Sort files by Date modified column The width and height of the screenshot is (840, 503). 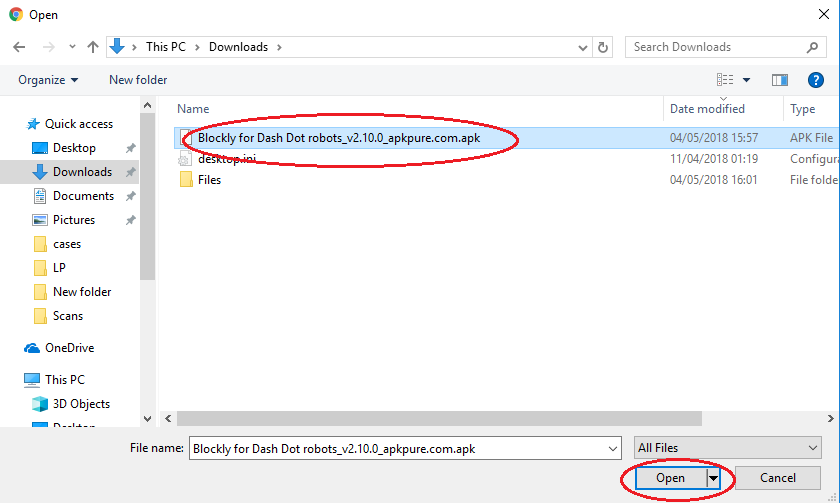pyautogui.click(x=707, y=109)
